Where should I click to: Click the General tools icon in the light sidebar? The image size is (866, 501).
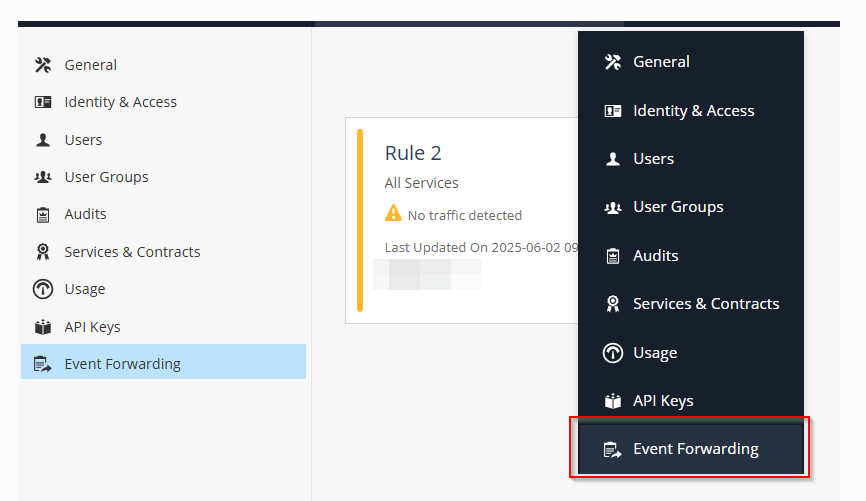tap(43, 65)
